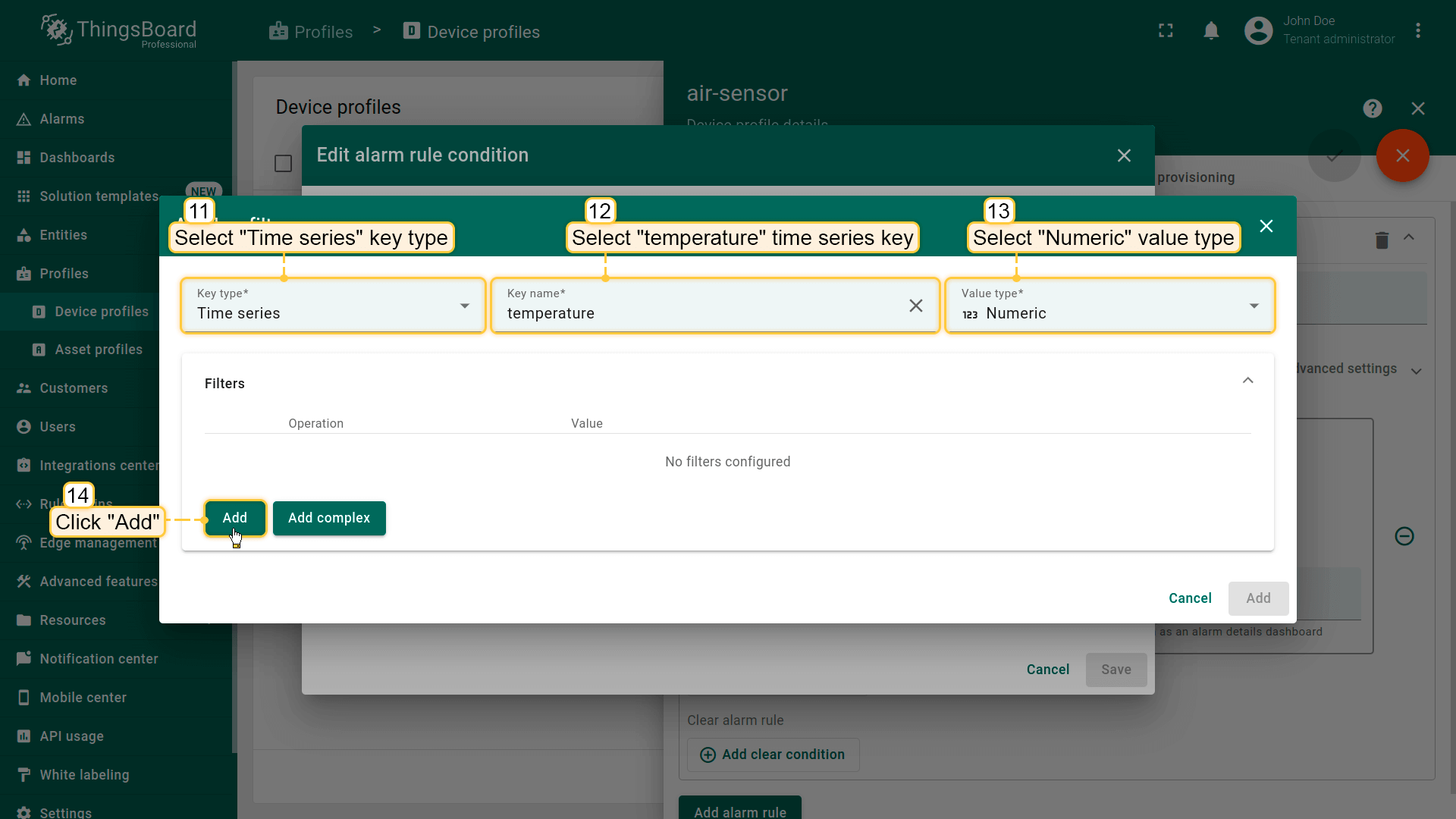Collapse the Filters section chevron
1456x819 pixels.
pyautogui.click(x=1247, y=381)
